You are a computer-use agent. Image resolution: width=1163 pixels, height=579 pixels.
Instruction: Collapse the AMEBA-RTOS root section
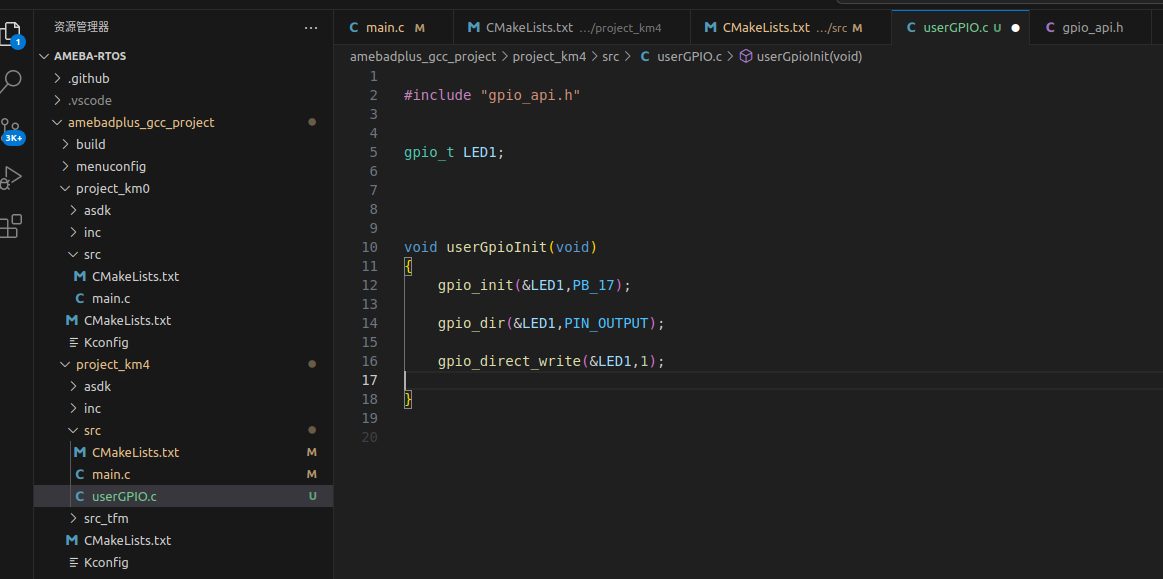[x=183, y=56]
